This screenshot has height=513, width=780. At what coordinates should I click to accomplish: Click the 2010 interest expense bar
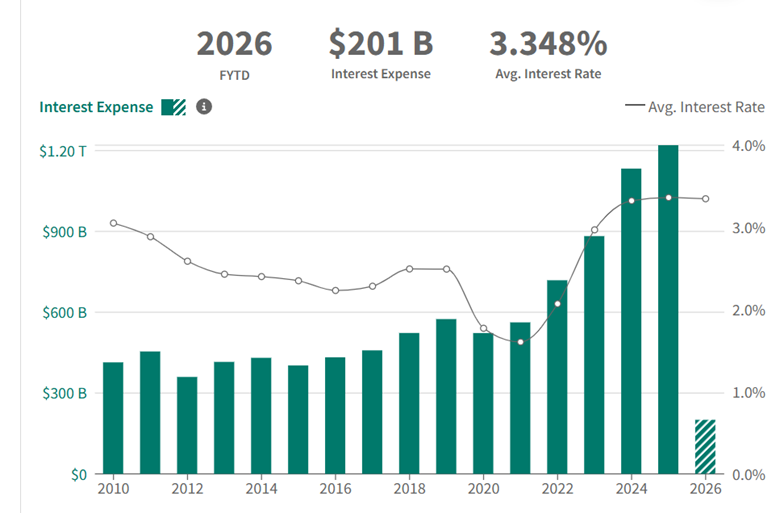tap(113, 418)
